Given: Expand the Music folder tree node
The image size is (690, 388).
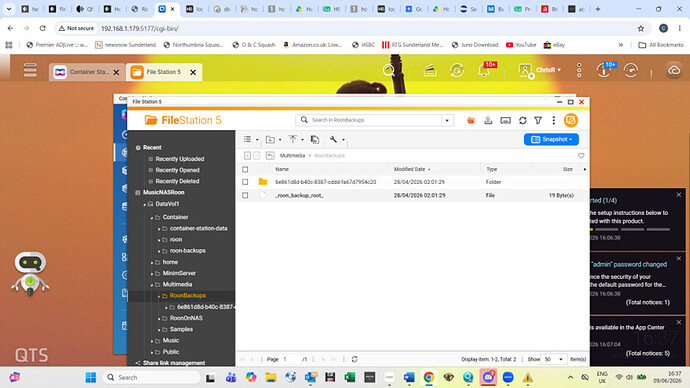Looking at the screenshot, I should (x=152, y=341).
